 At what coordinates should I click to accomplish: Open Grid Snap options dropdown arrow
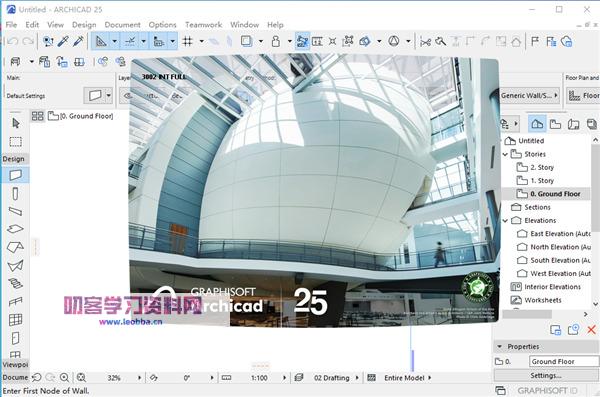pyautogui.click(x=201, y=41)
